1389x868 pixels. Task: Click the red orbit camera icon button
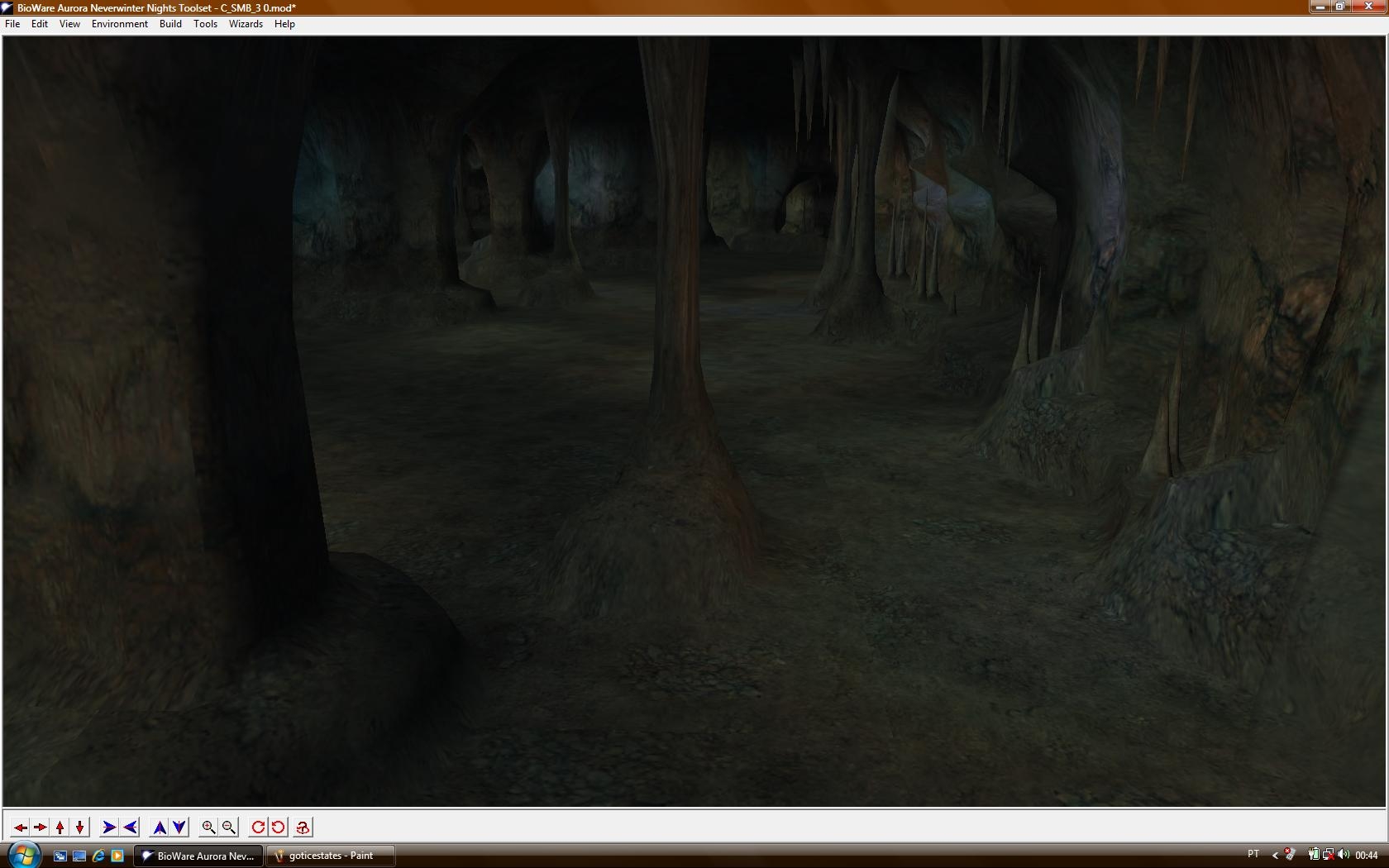[x=303, y=827]
